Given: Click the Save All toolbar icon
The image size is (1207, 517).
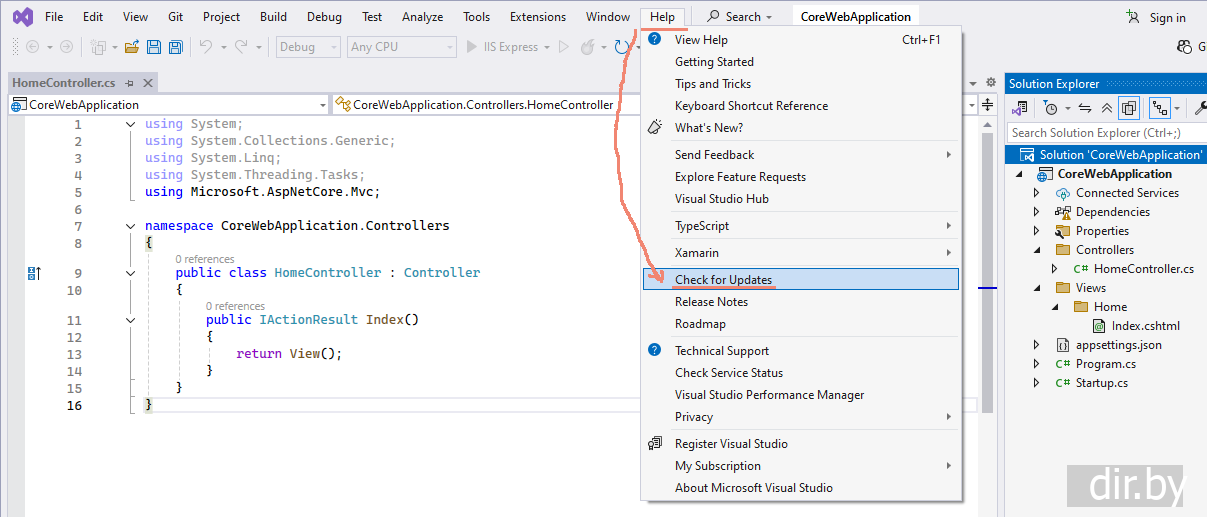Looking at the screenshot, I should [176, 47].
